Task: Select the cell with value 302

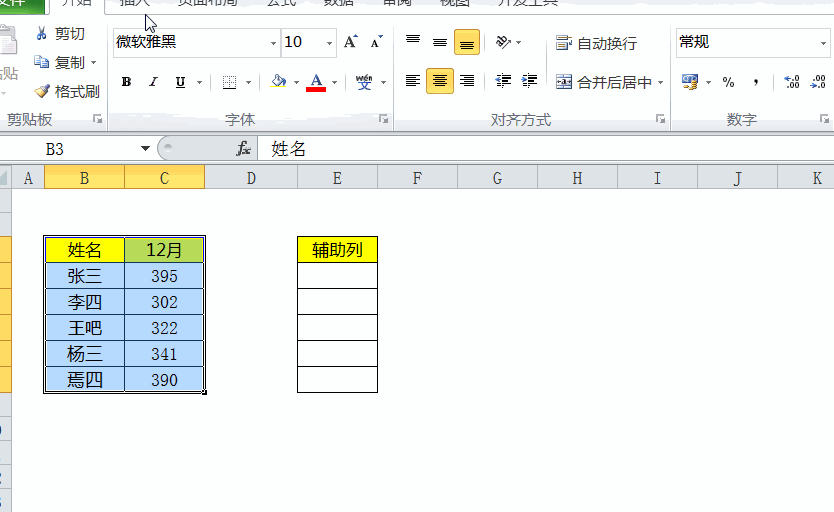Action: point(164,302)
